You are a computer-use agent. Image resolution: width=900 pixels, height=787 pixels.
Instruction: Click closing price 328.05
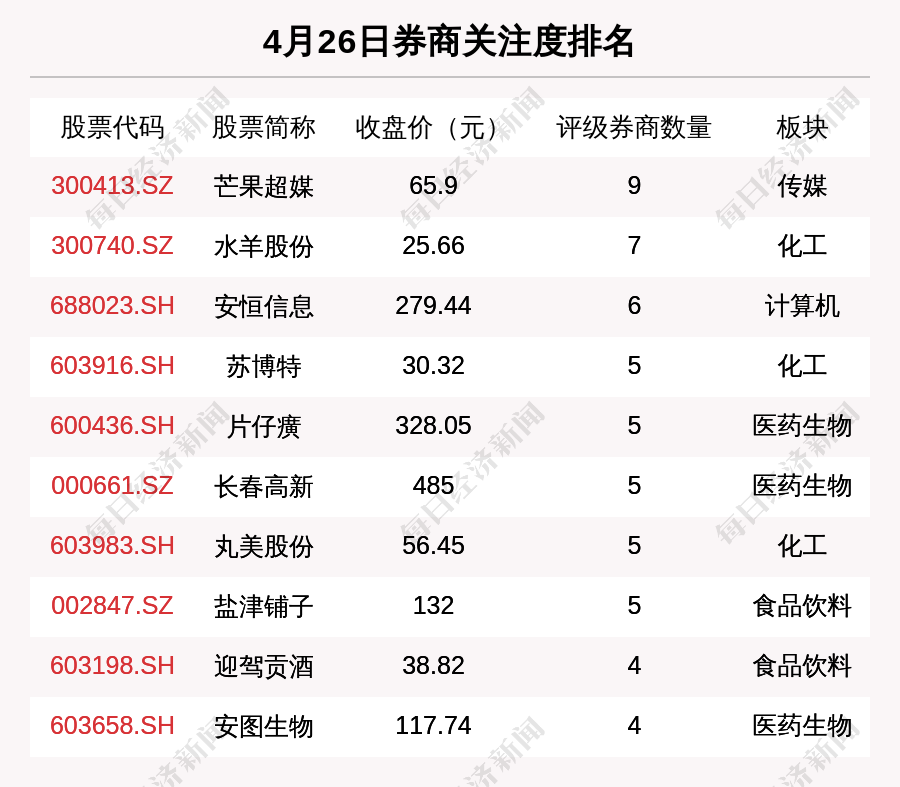pyautogui.click(x=433, y=426)
